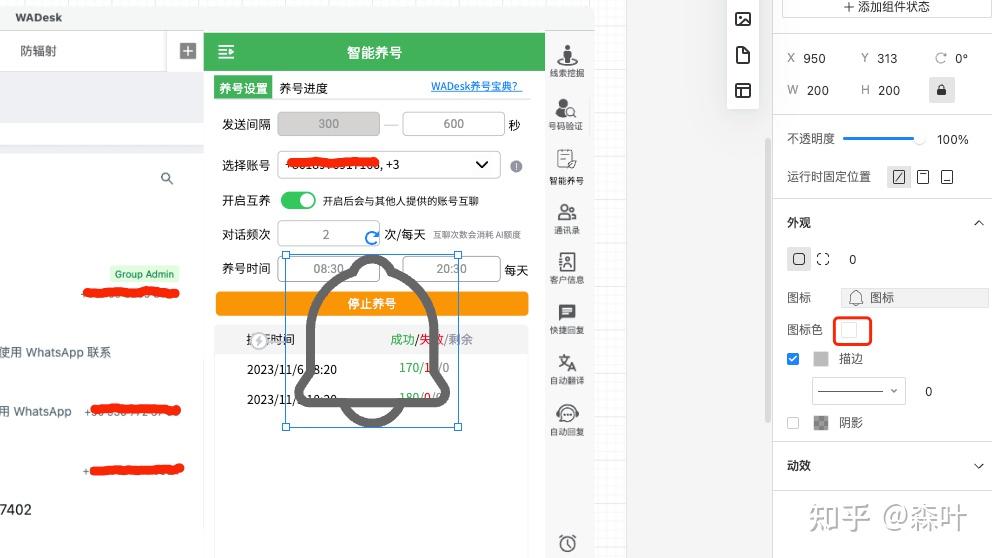
Task: Switch to the 养号进度 tab
Action: (304, 88)
